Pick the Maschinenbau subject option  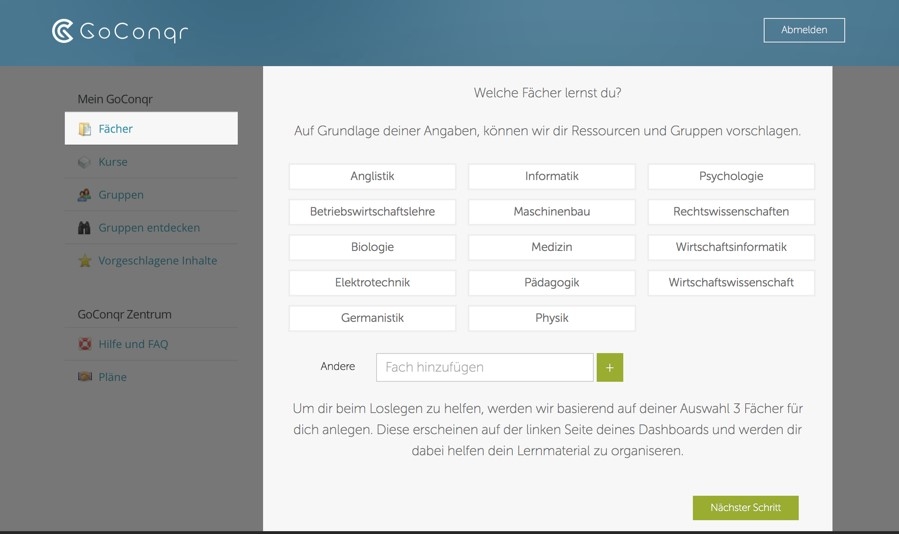coord(551,212)
